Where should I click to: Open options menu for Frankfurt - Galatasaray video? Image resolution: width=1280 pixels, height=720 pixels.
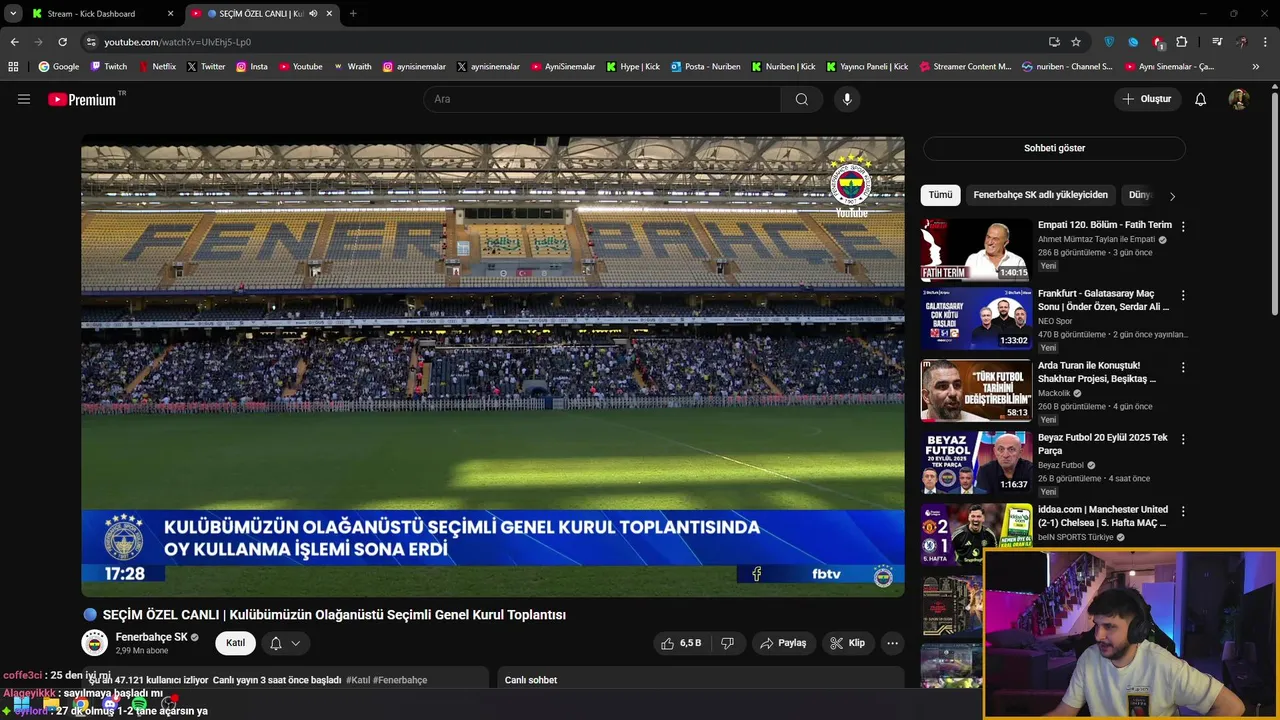1183,296
